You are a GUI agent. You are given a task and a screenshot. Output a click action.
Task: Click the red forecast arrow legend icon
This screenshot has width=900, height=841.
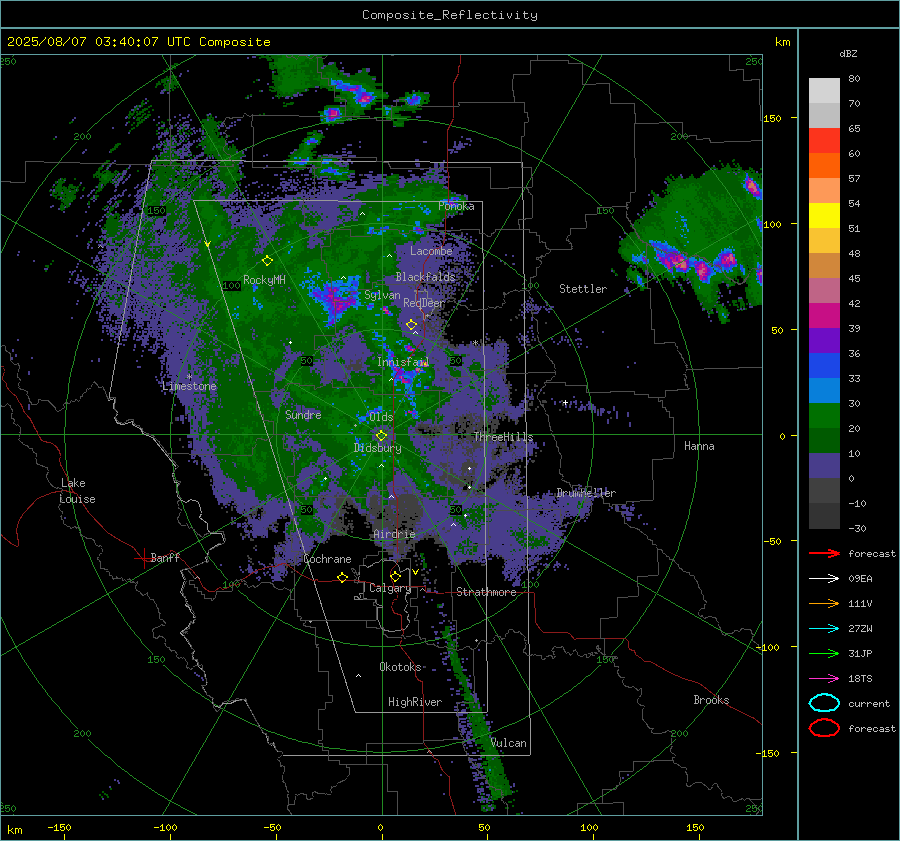tap(824, 553)
